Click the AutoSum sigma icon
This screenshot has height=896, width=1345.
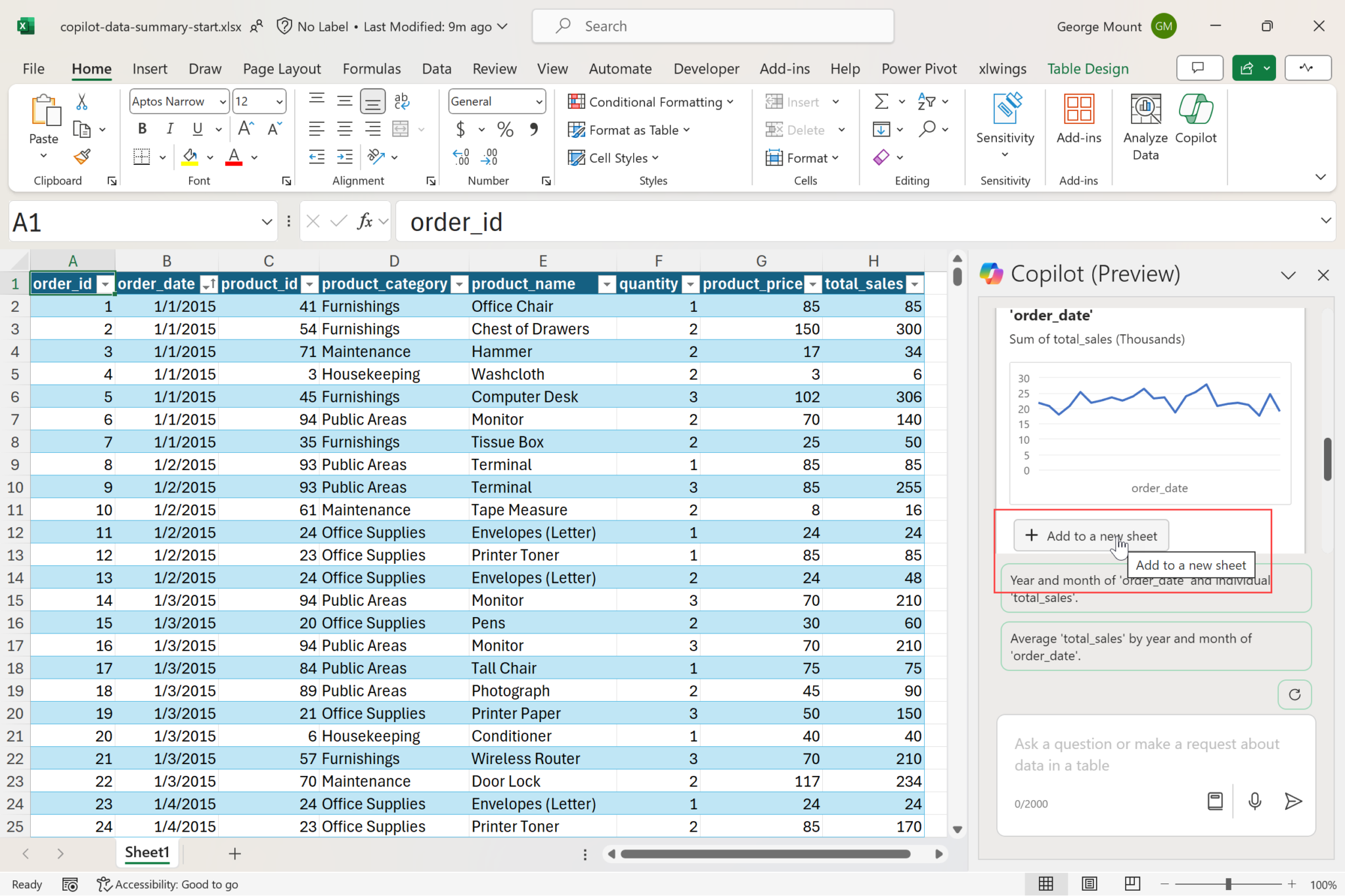pos(881,102)
